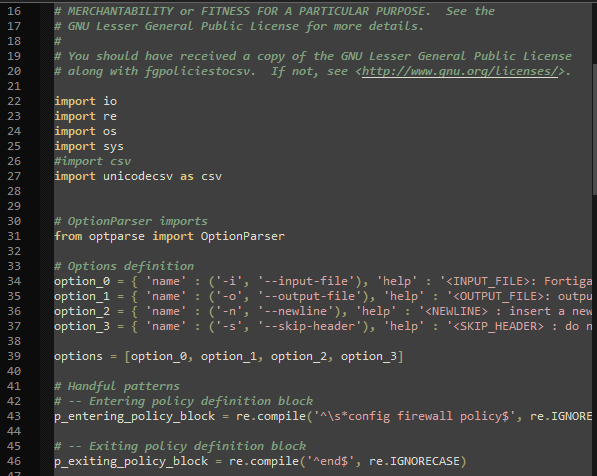Click the '# Handful patterns' comment

coord(117,386)
